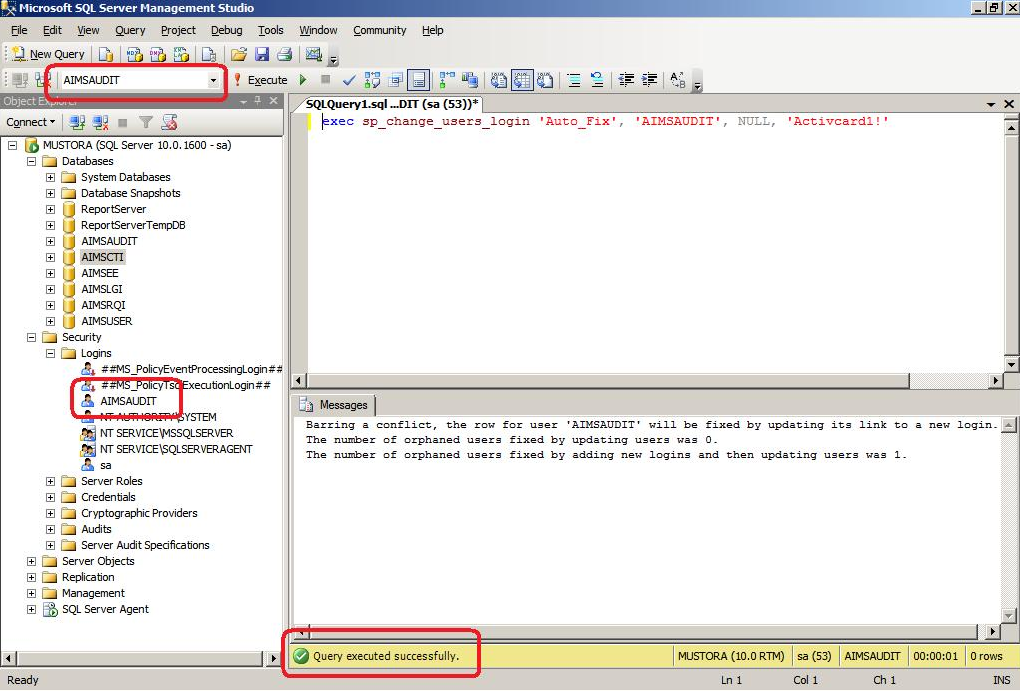Viewport: 1020px width, 691px height.
Task: Select the Messages results tab
Action: [334, 405]
